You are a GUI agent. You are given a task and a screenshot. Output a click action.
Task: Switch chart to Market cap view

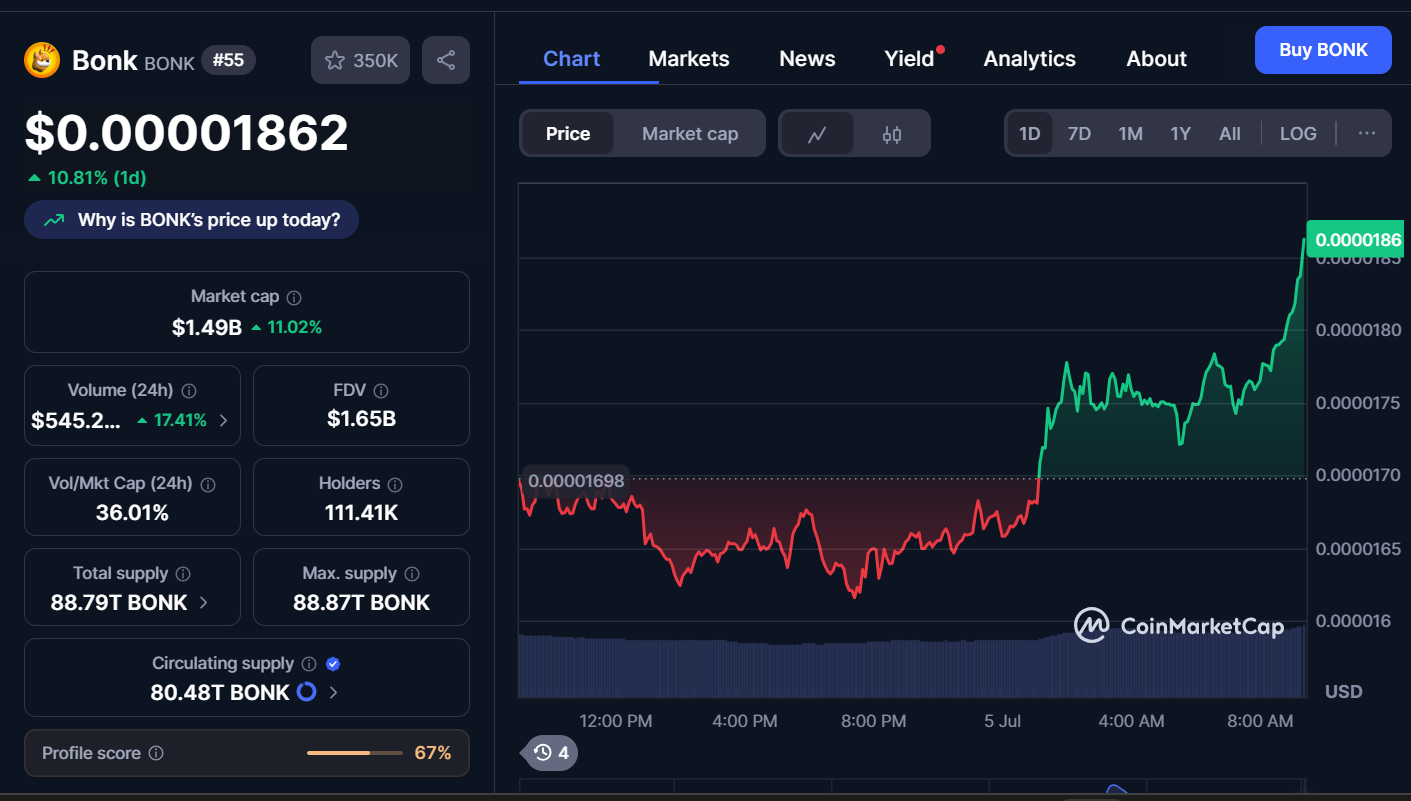(x=690, y=134)
